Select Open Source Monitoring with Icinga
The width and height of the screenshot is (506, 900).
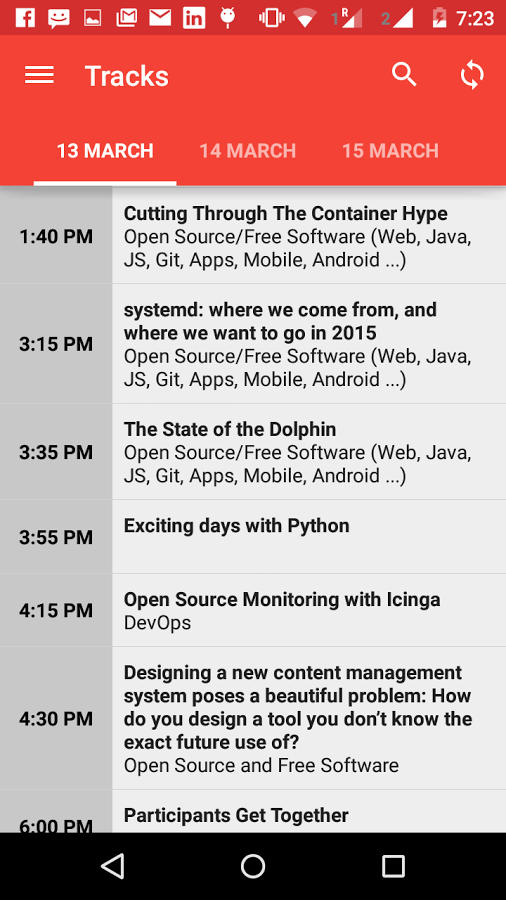(x=309, y=610)
